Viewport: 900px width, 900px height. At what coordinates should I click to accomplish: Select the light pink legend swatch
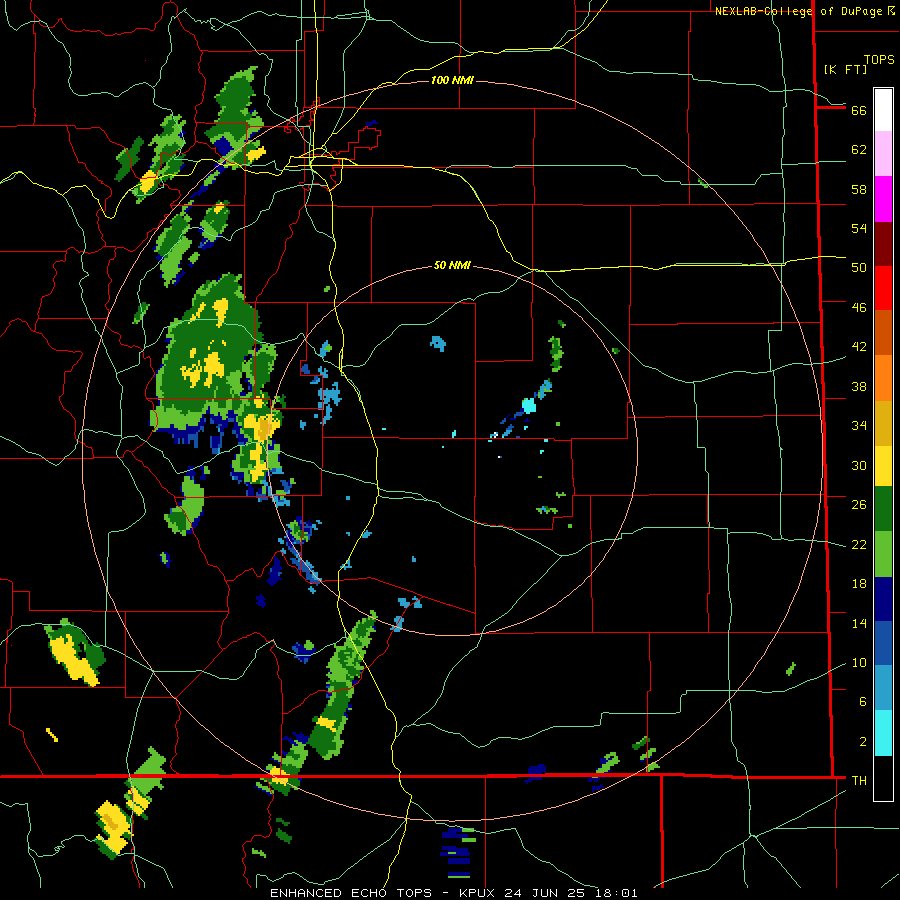pyautogui.click(x=883, y=154)
